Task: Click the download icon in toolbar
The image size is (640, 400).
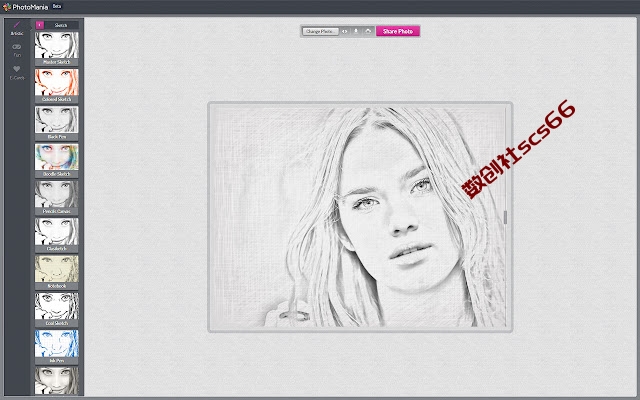Action: click(x=356, y=31)
